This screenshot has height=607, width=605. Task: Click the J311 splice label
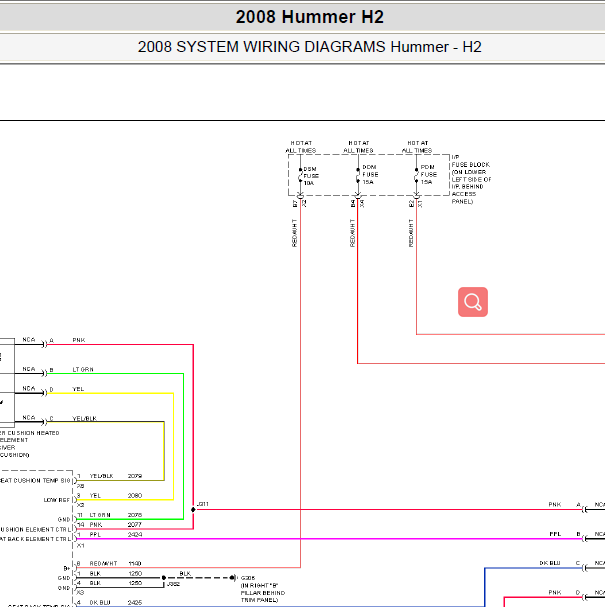pyautogui.click(x=202, y=504)
